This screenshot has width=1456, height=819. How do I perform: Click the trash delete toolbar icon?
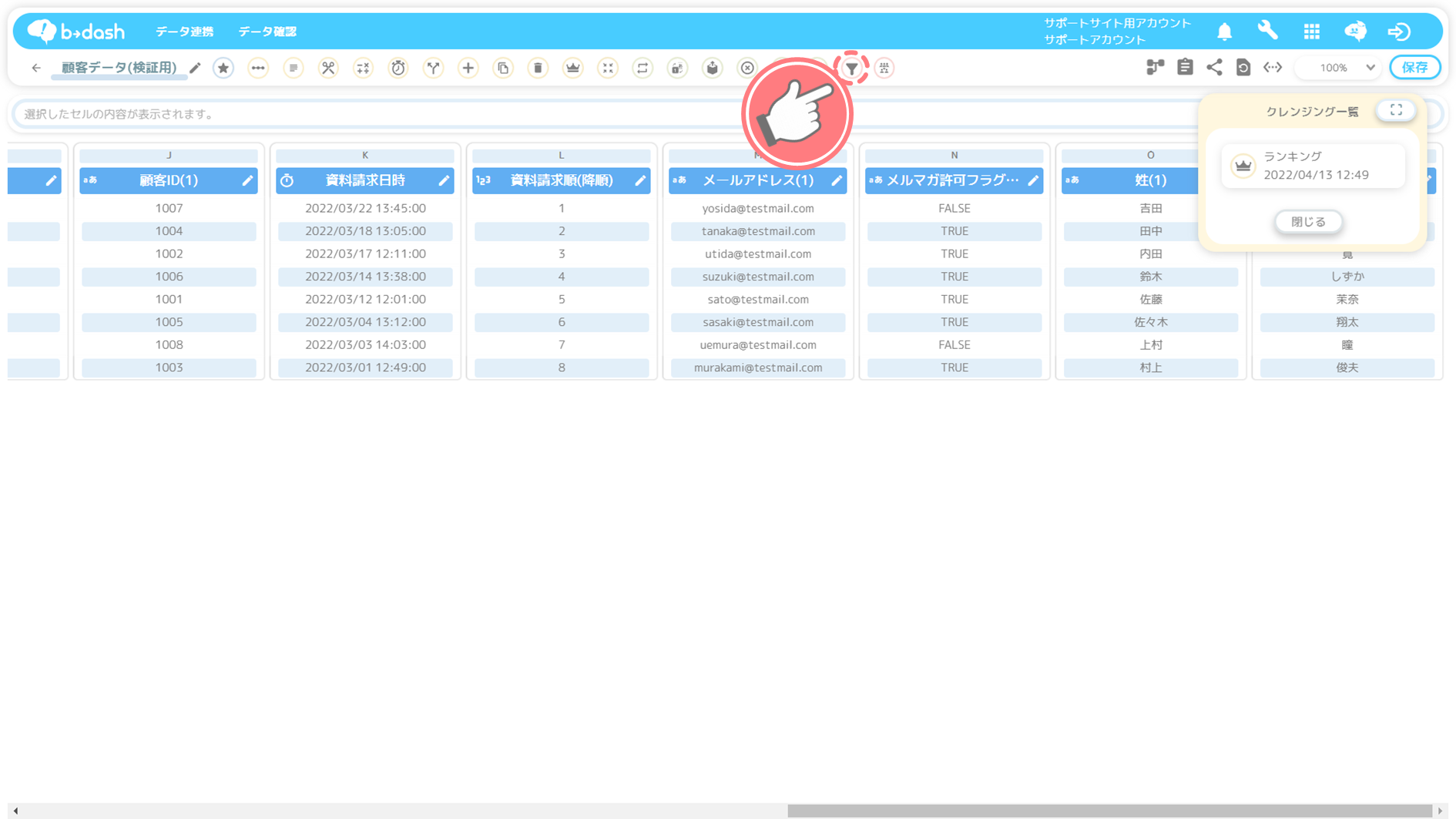538,68
